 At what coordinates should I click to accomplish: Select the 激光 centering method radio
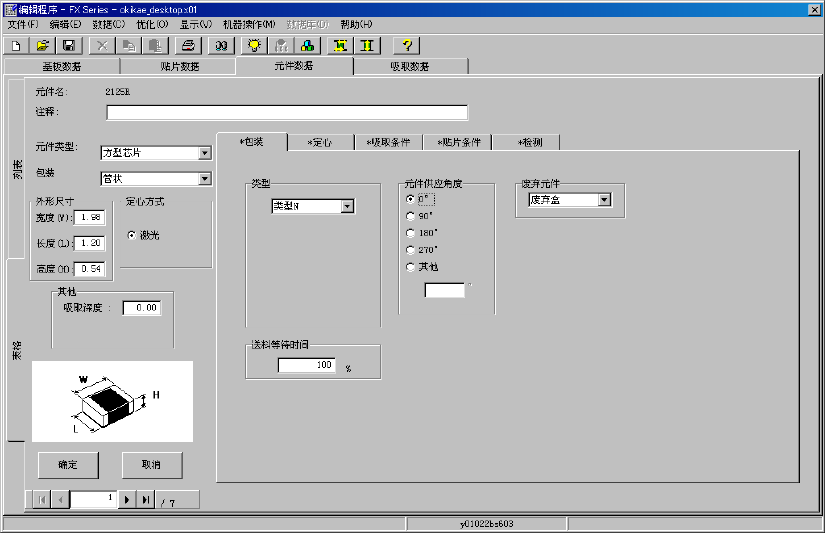point(132,235)
